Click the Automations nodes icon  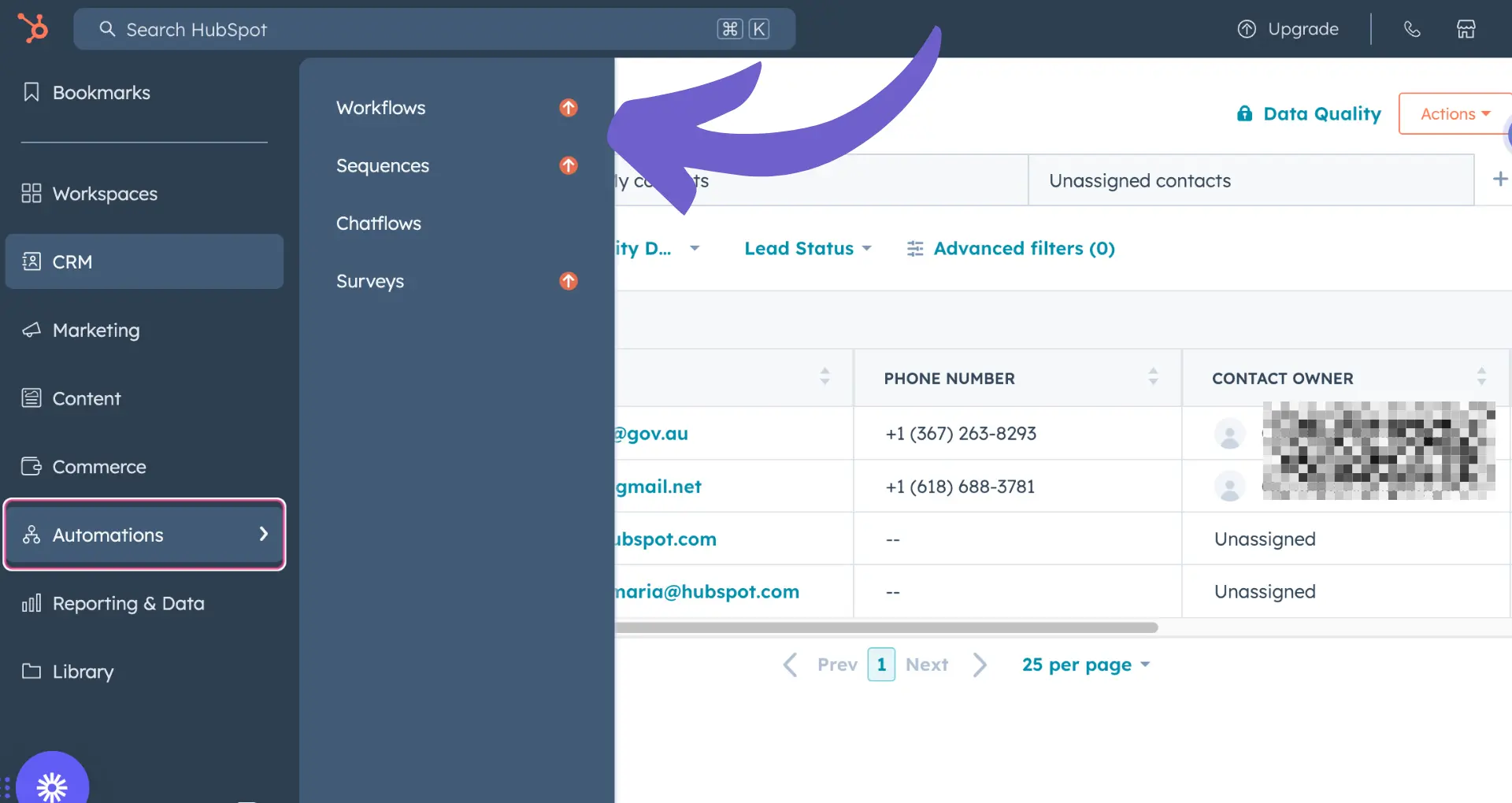pyautogui.click(x=31, y=535)
